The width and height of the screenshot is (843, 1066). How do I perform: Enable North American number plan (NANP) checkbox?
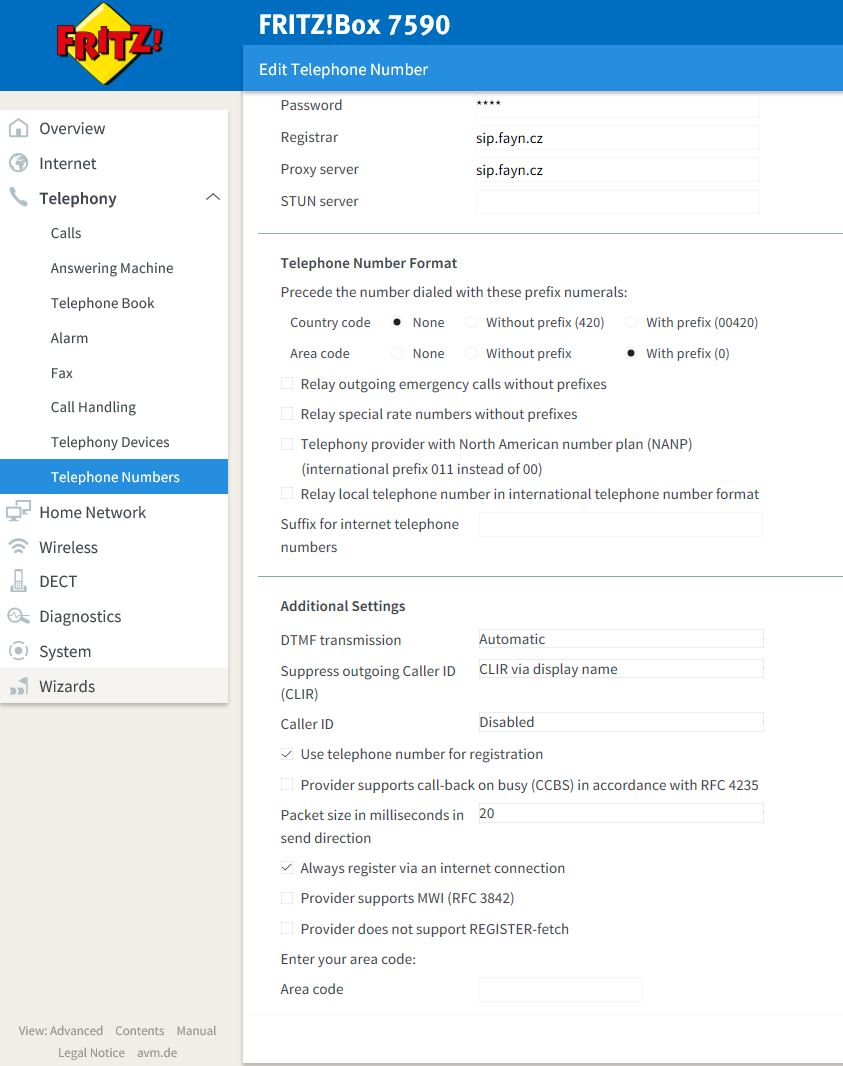pyautogui.click(x=287, y=443)
